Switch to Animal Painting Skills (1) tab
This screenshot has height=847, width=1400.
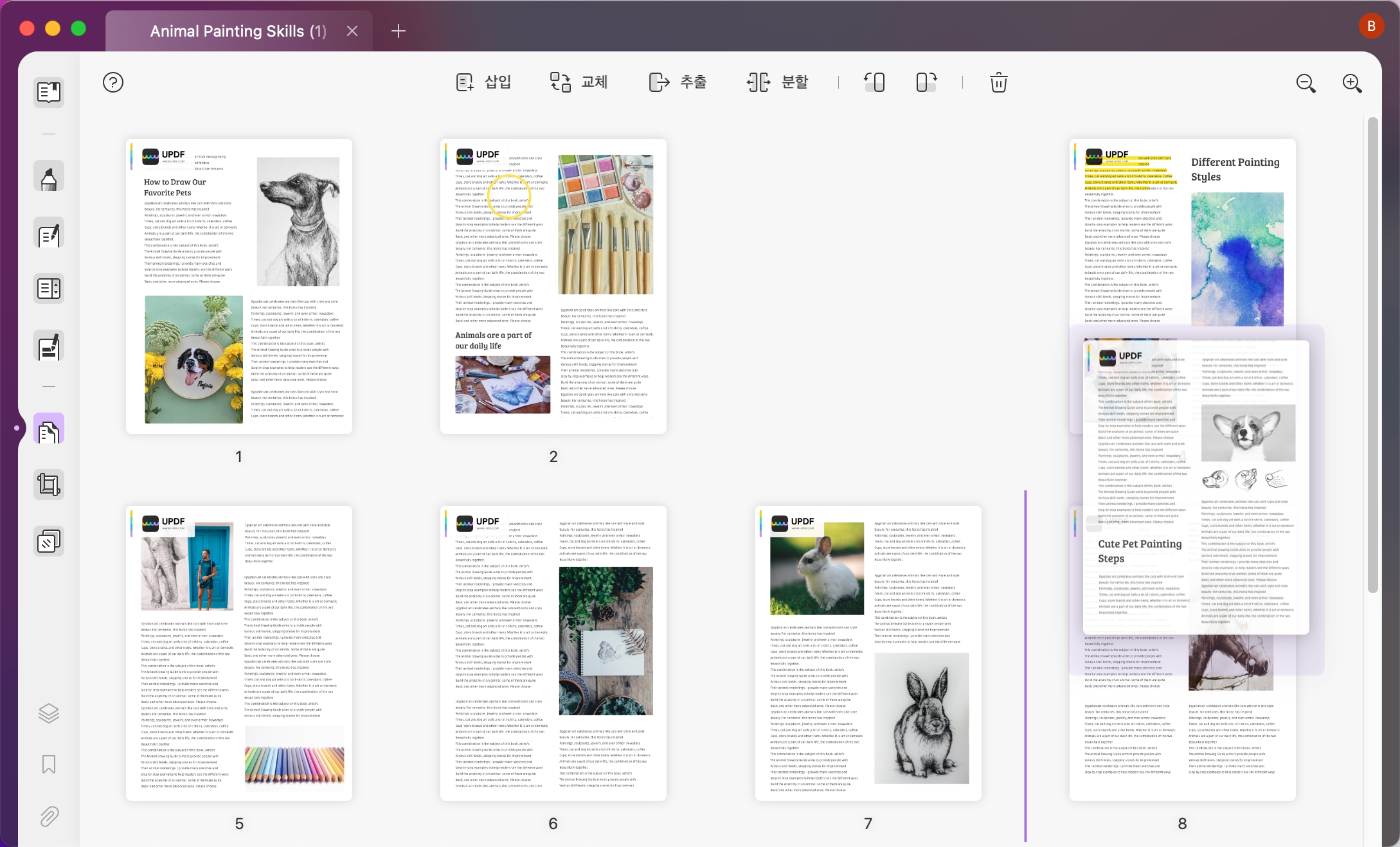point(238,31)
